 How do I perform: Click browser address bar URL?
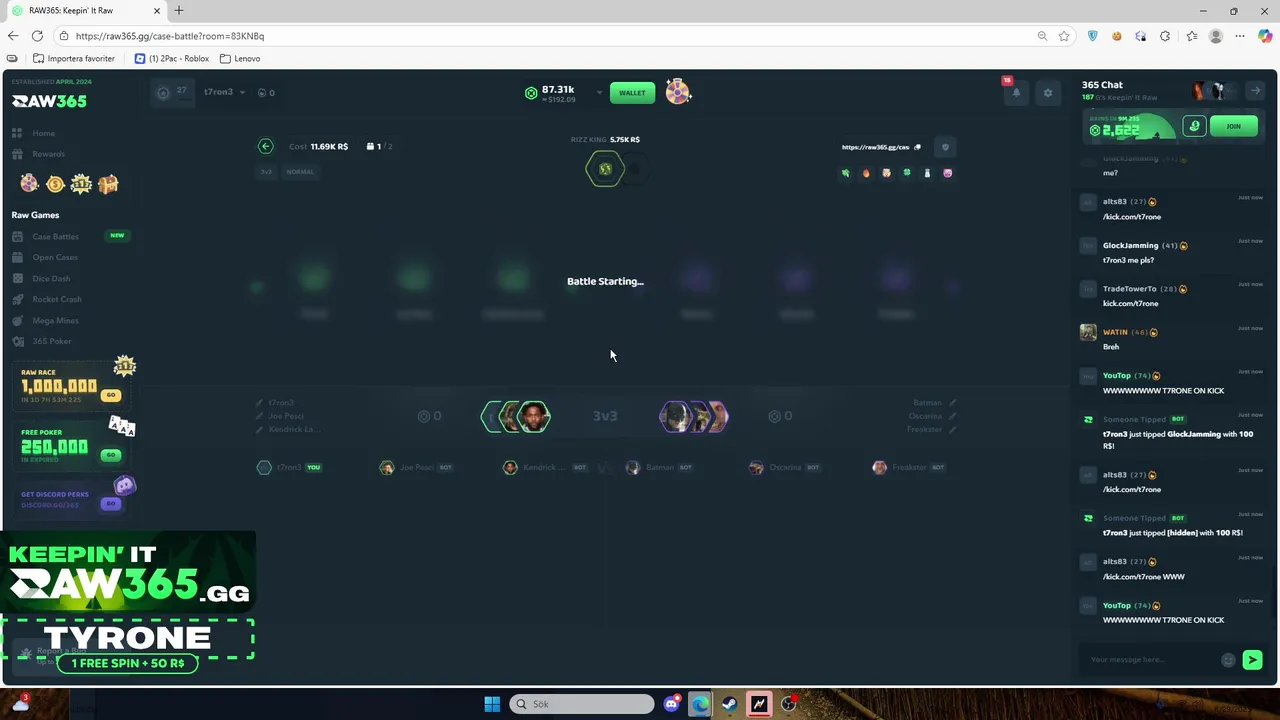click(170, 36)
